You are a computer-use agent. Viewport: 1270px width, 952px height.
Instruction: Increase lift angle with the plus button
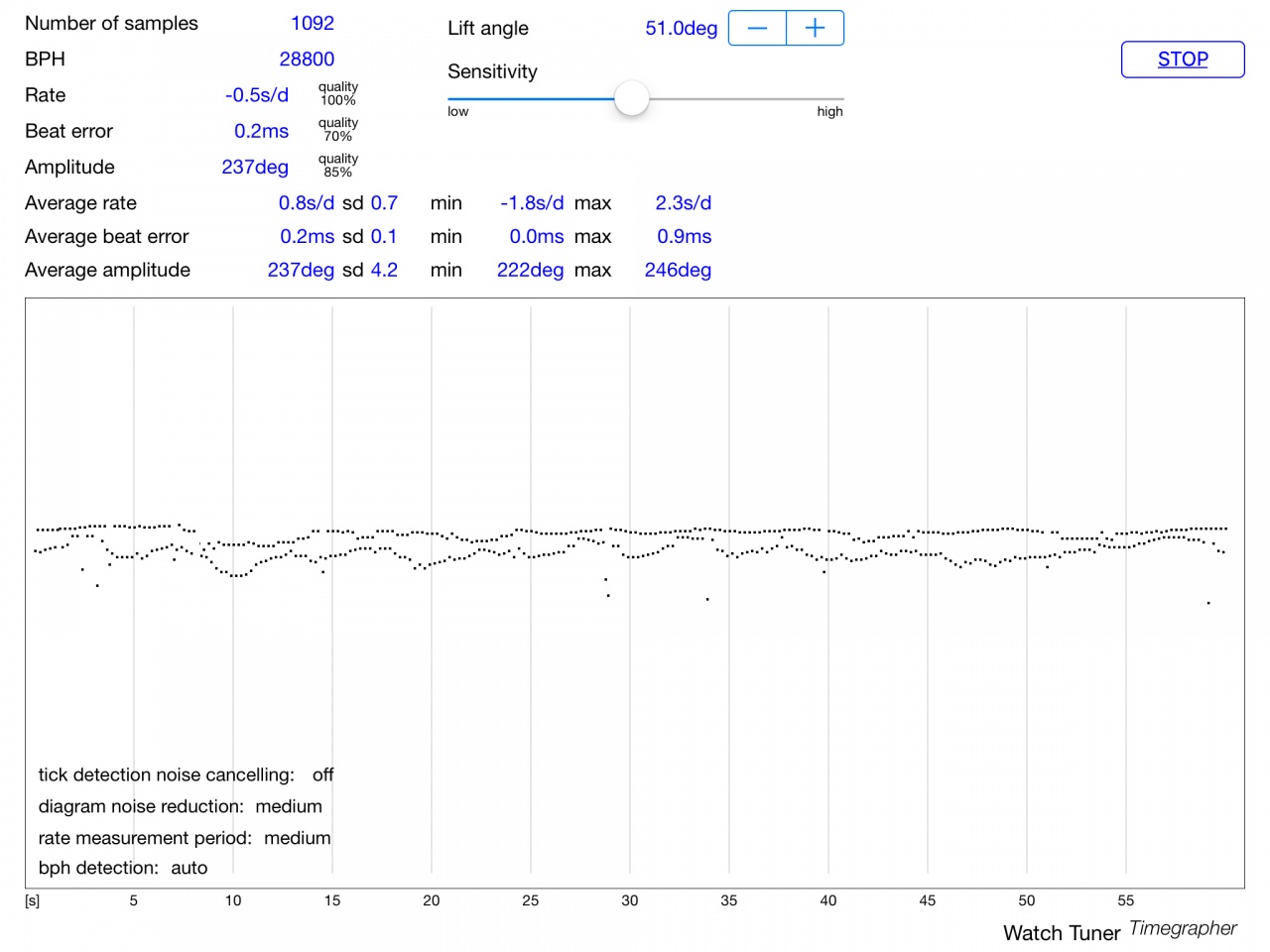click(x=815, y=29)
